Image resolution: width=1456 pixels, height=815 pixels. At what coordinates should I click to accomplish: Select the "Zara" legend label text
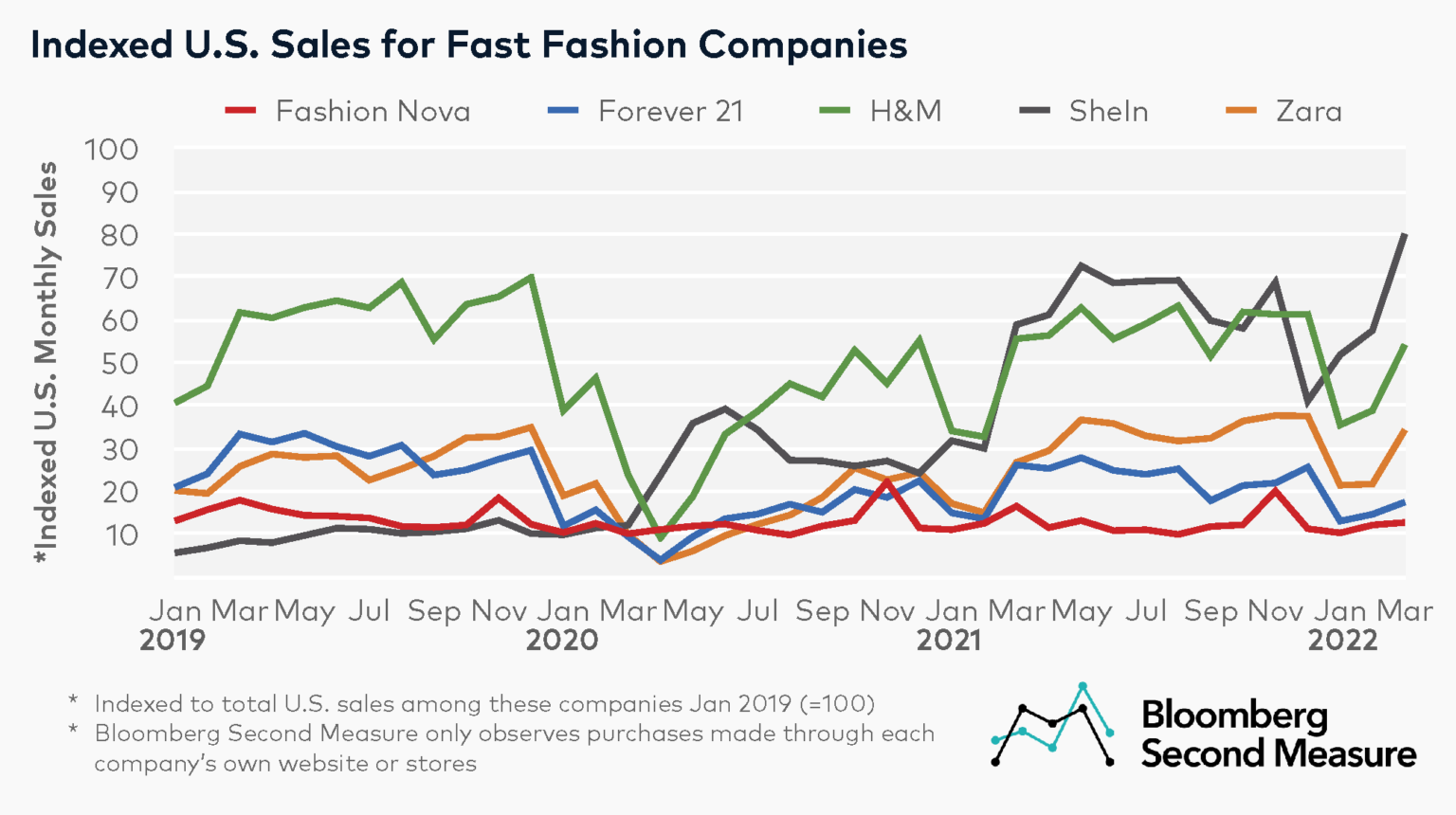click(x=1308, y=112)
